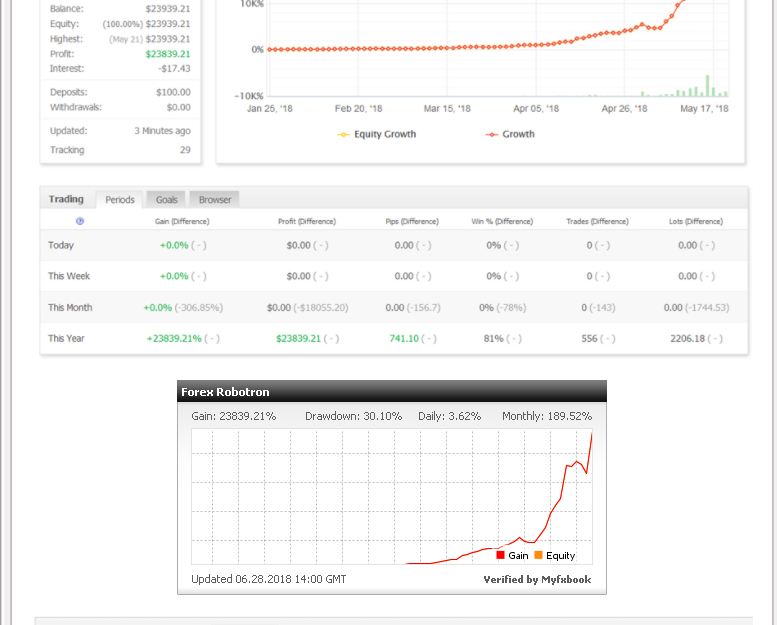Click the Gain (Difference) column header
Image resolution: width=777 pixels, height=625 pixels.
click(182, 222)
